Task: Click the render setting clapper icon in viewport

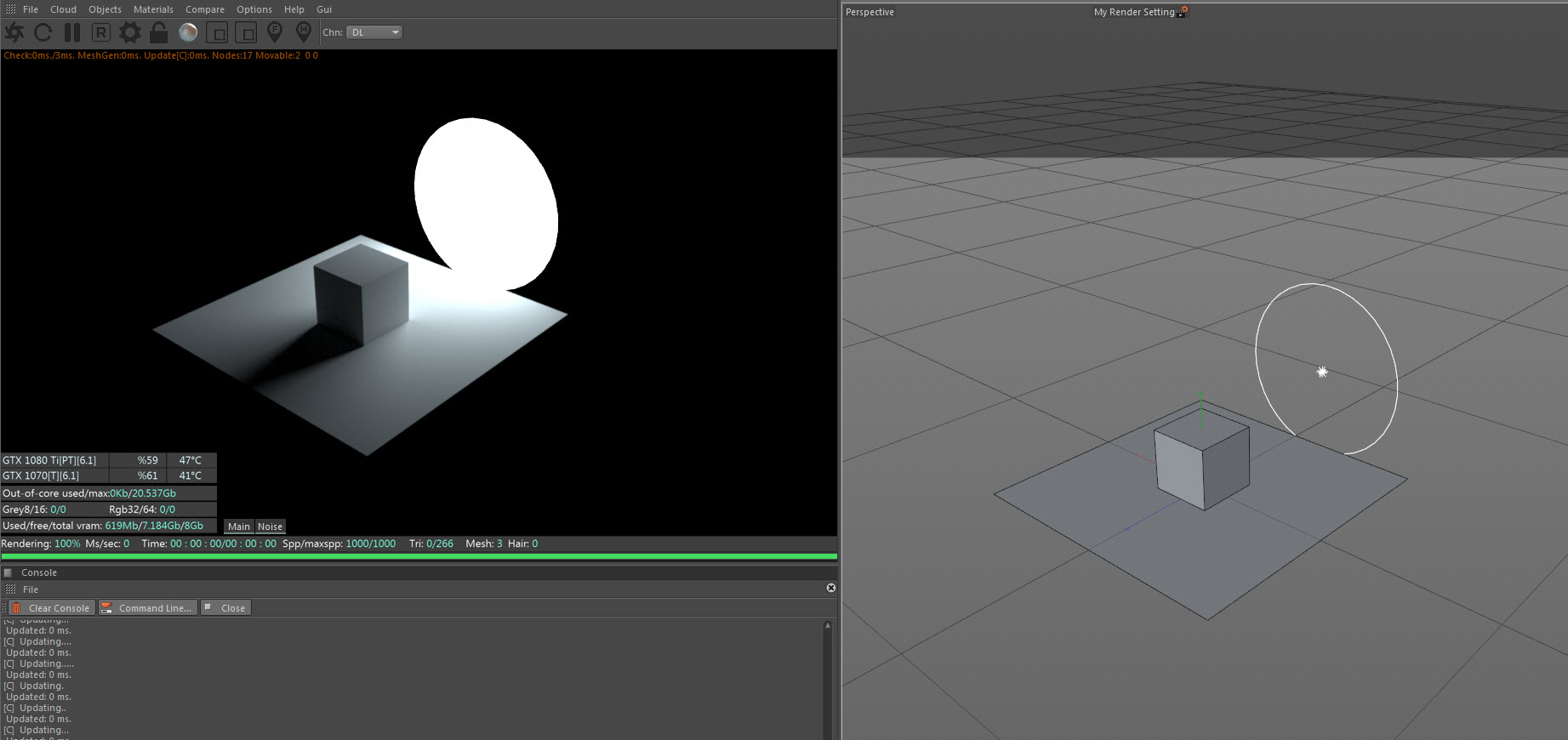Action: coord(1183,11)
